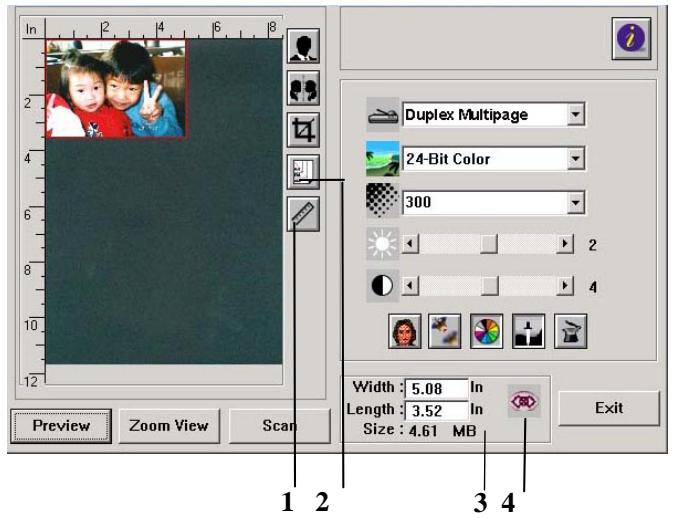This screenshot has height=518, width=674.
Task: Click the 24-Bit Color combo box
Action: (x=493, y=159)
